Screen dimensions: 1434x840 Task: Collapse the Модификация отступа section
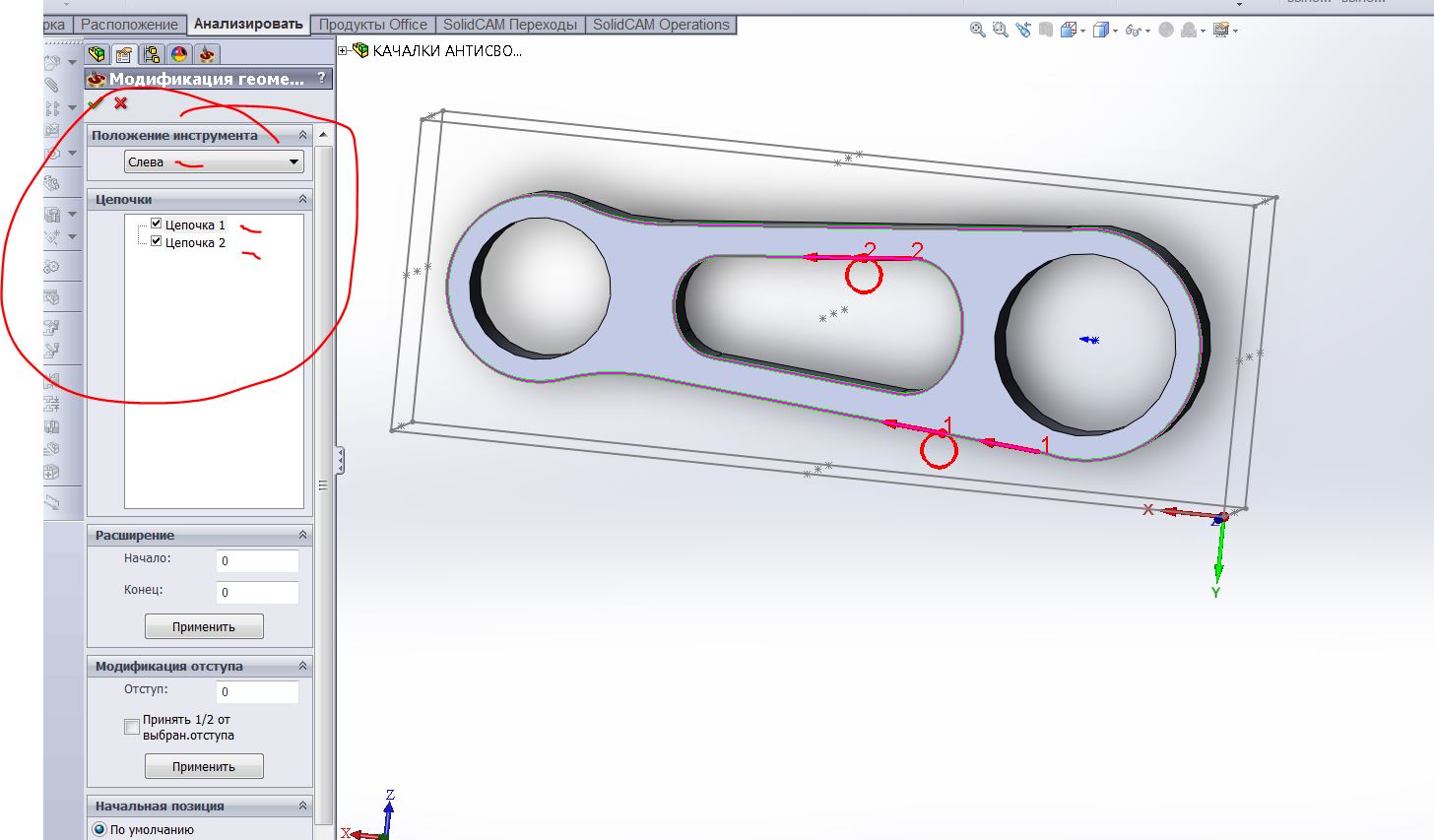[x=302, y=666]
